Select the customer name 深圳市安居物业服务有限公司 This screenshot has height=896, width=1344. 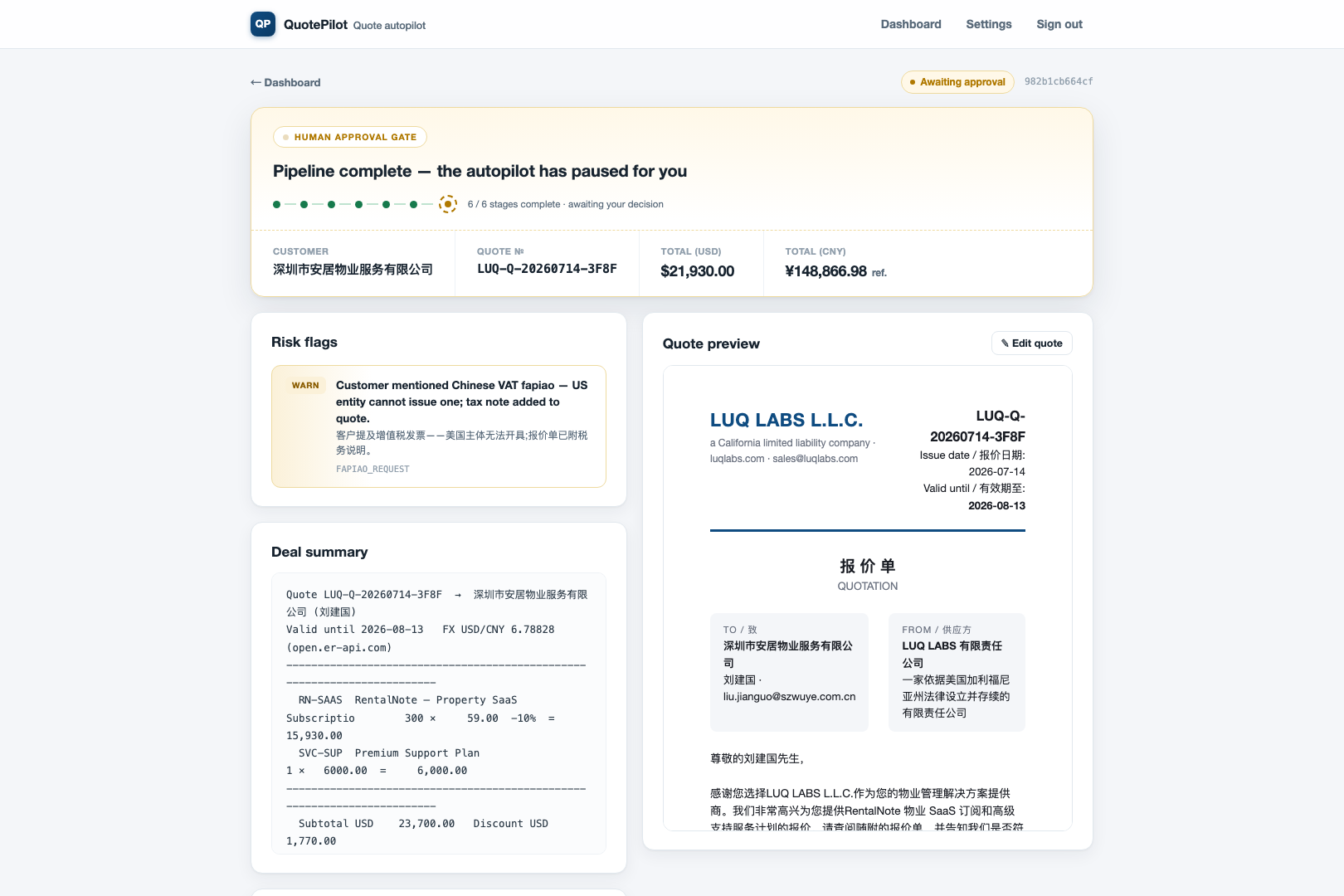353,270
